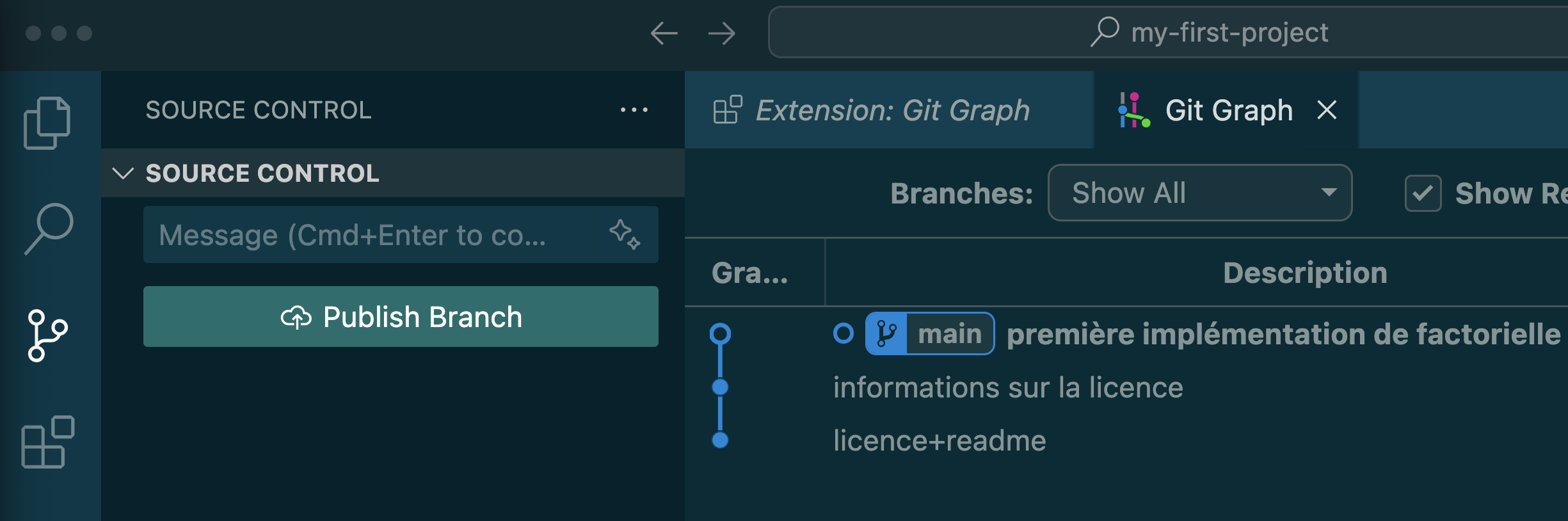Click the navigate back arrow

664,33
